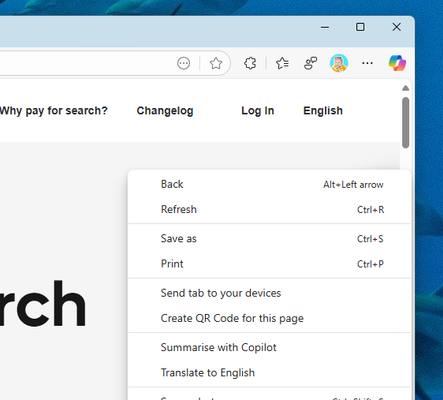Maximize the browser window
This screenshot has height=400, width=443.
[x=360, y=27]
